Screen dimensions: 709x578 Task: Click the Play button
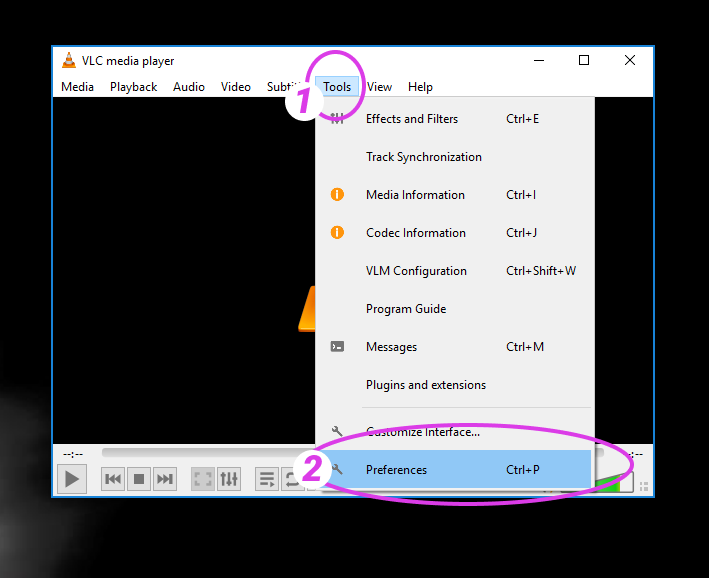tap(71, 479)
